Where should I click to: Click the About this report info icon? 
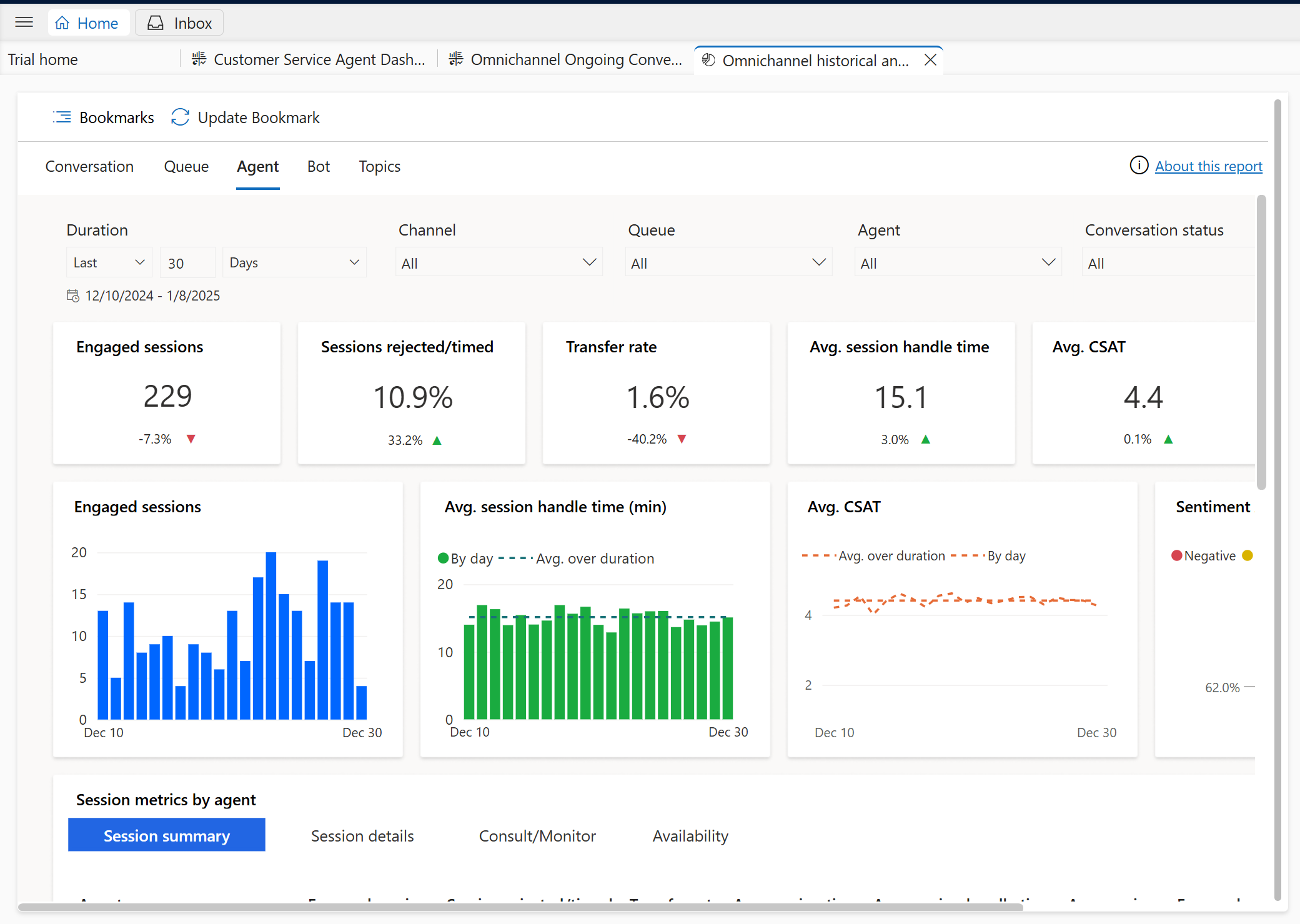1139,166
